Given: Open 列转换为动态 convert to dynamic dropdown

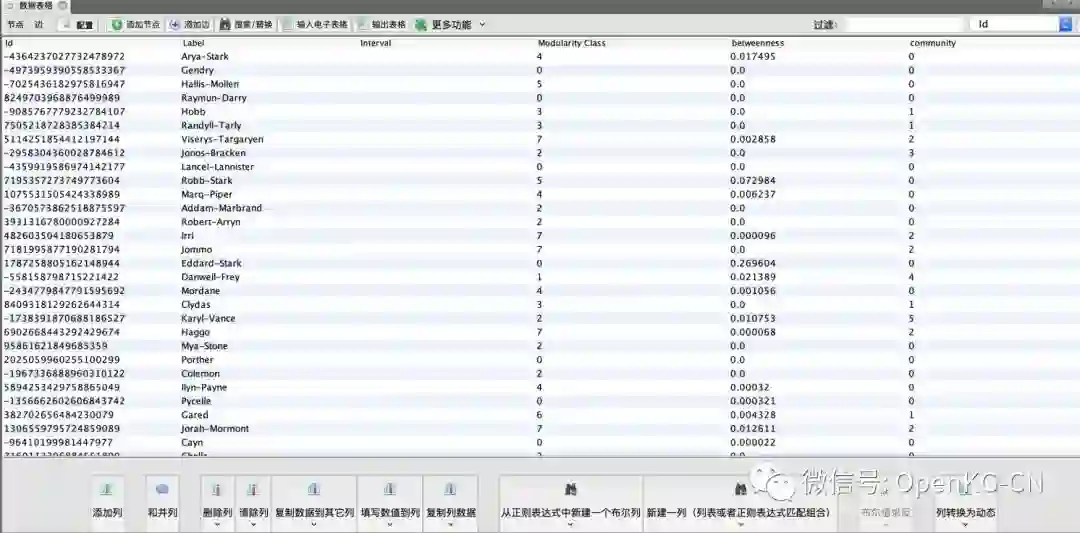Looking at the screenshot, I should pyautogui.click(x=965, y=503).
